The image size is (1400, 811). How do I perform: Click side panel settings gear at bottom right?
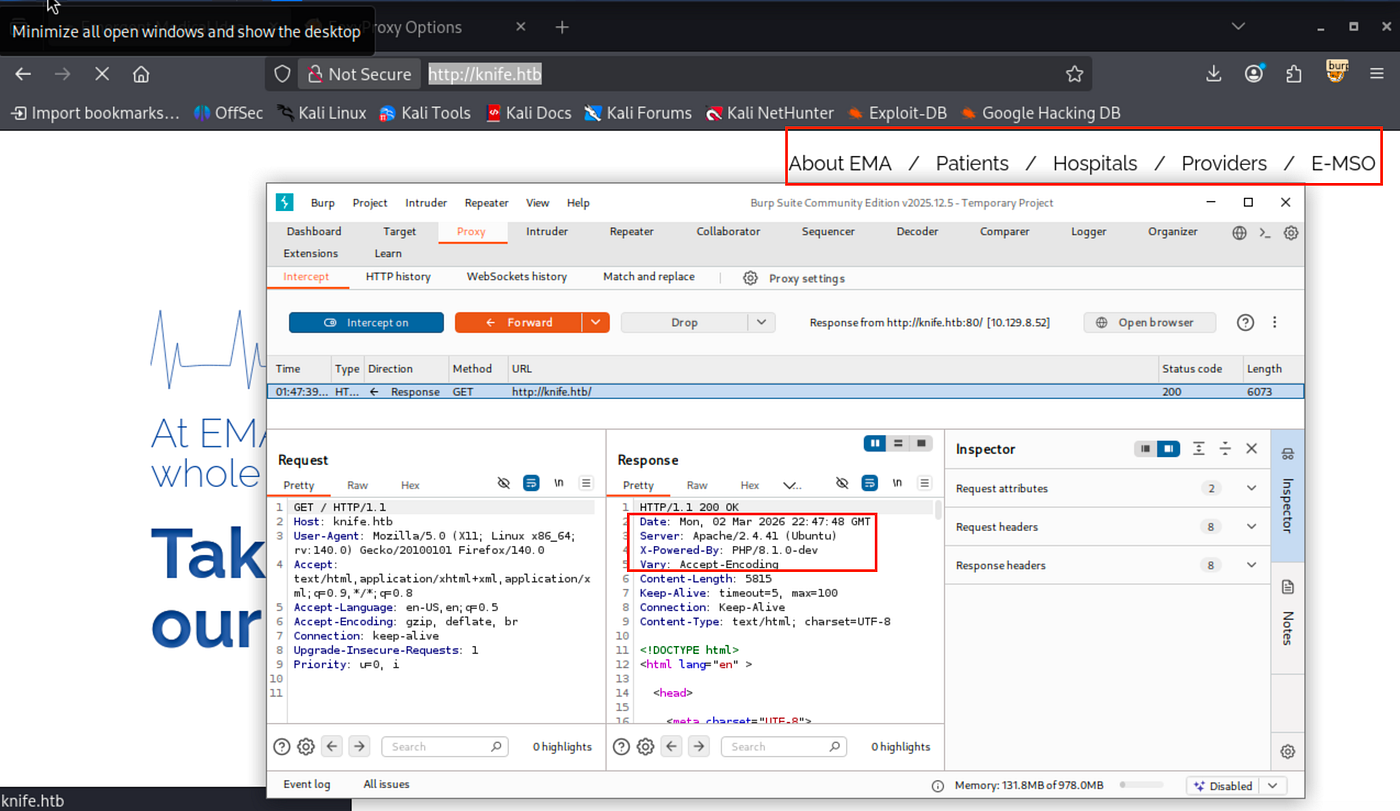pos(1288,752)
